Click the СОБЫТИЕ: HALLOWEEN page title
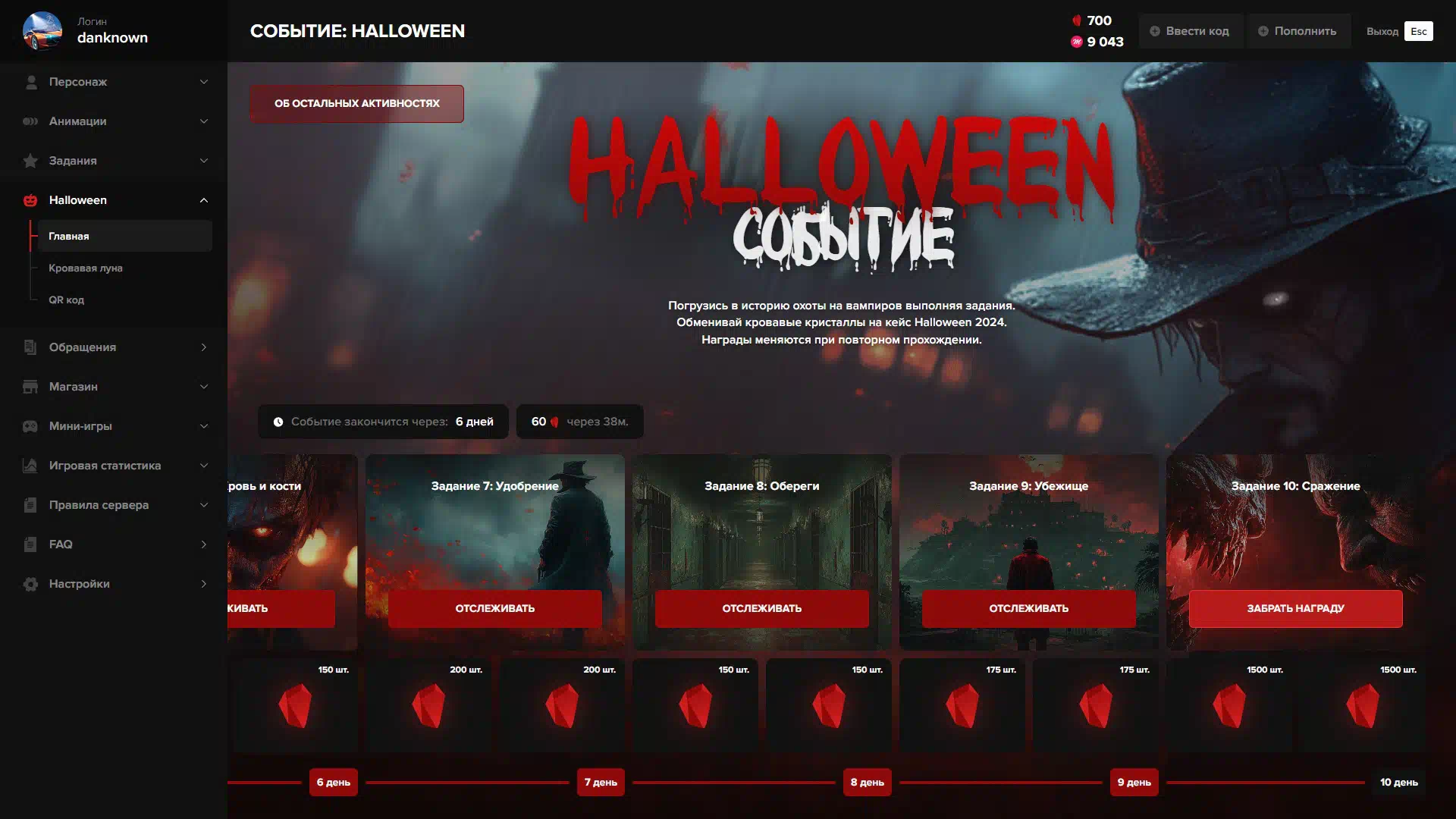 [357, 31]
